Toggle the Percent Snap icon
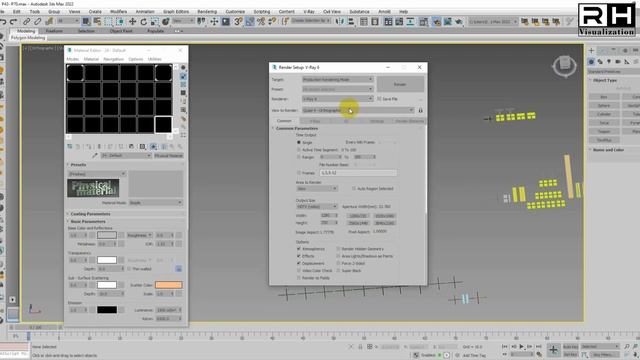Screen dimensions: 640x360 261,22
